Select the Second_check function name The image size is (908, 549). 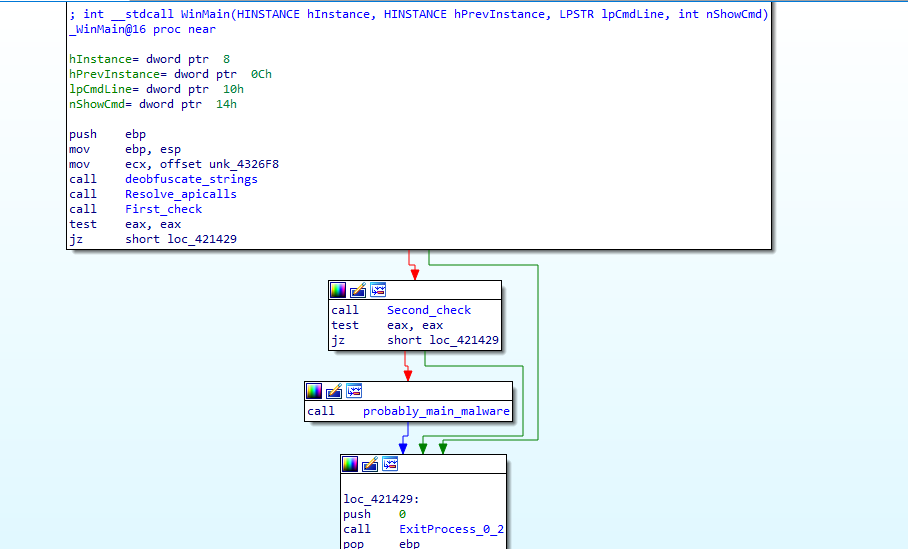[429, 310]
